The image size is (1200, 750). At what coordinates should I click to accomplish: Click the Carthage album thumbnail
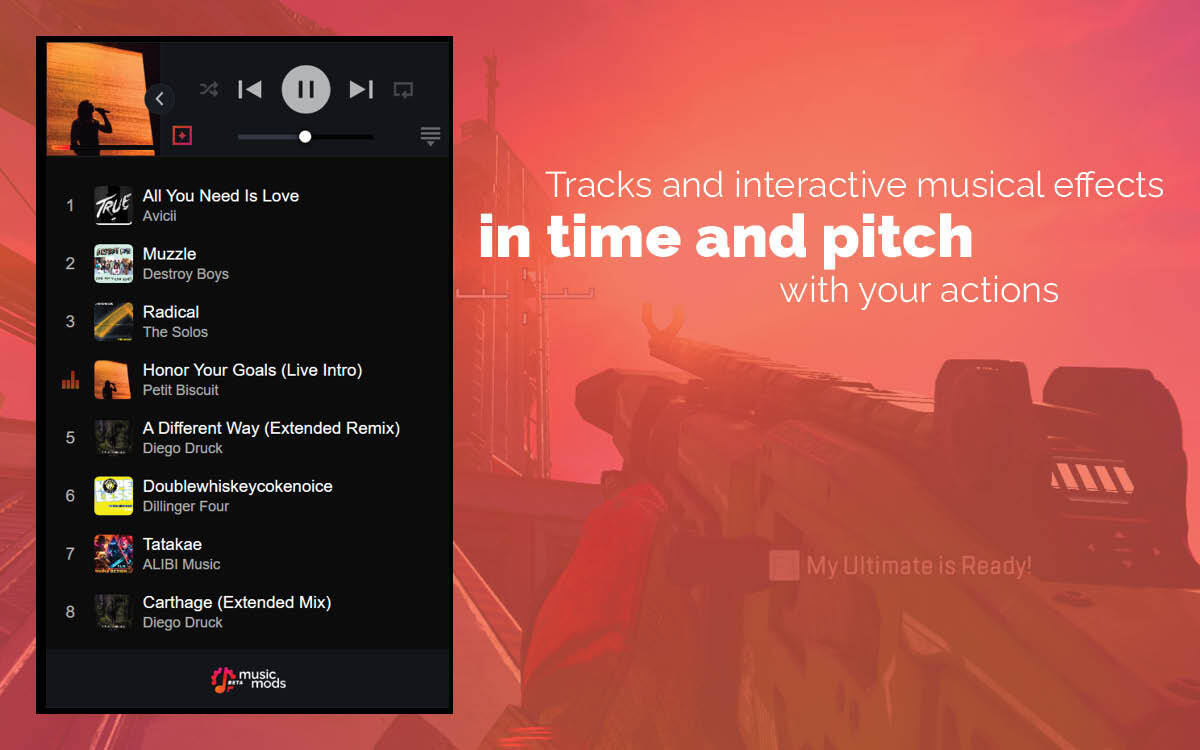tap(113, 611)
